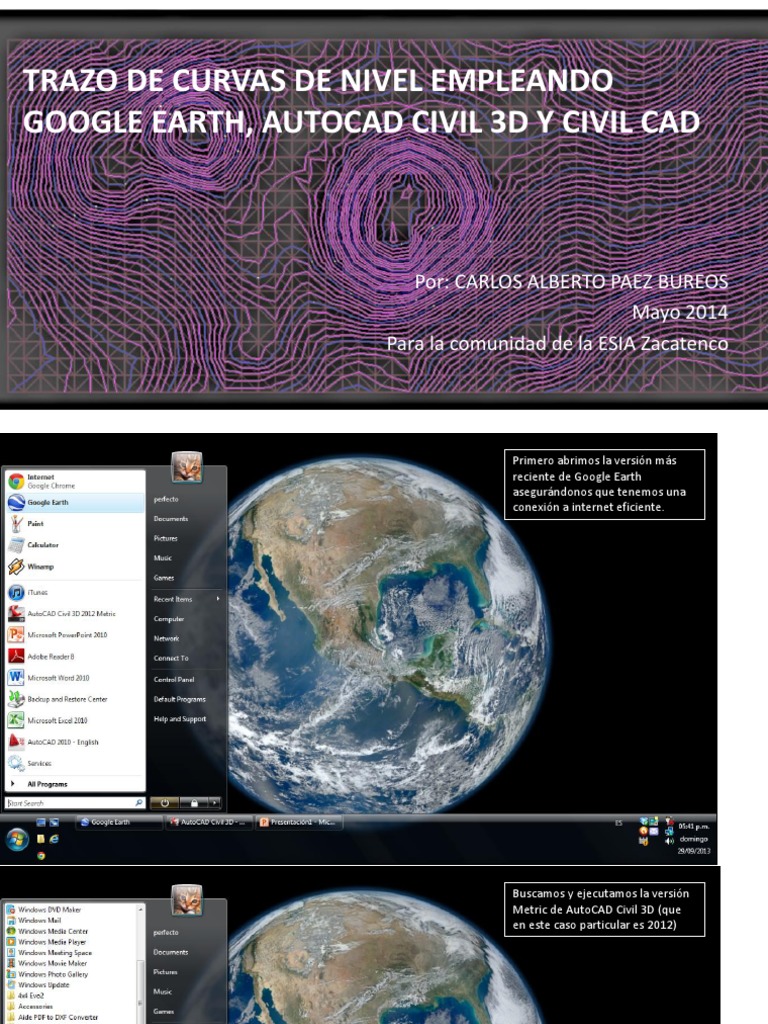The height and width of the screenshot is (1024, 768).
Task: Open iTunes from the Start menu
Action: (74, 592)
